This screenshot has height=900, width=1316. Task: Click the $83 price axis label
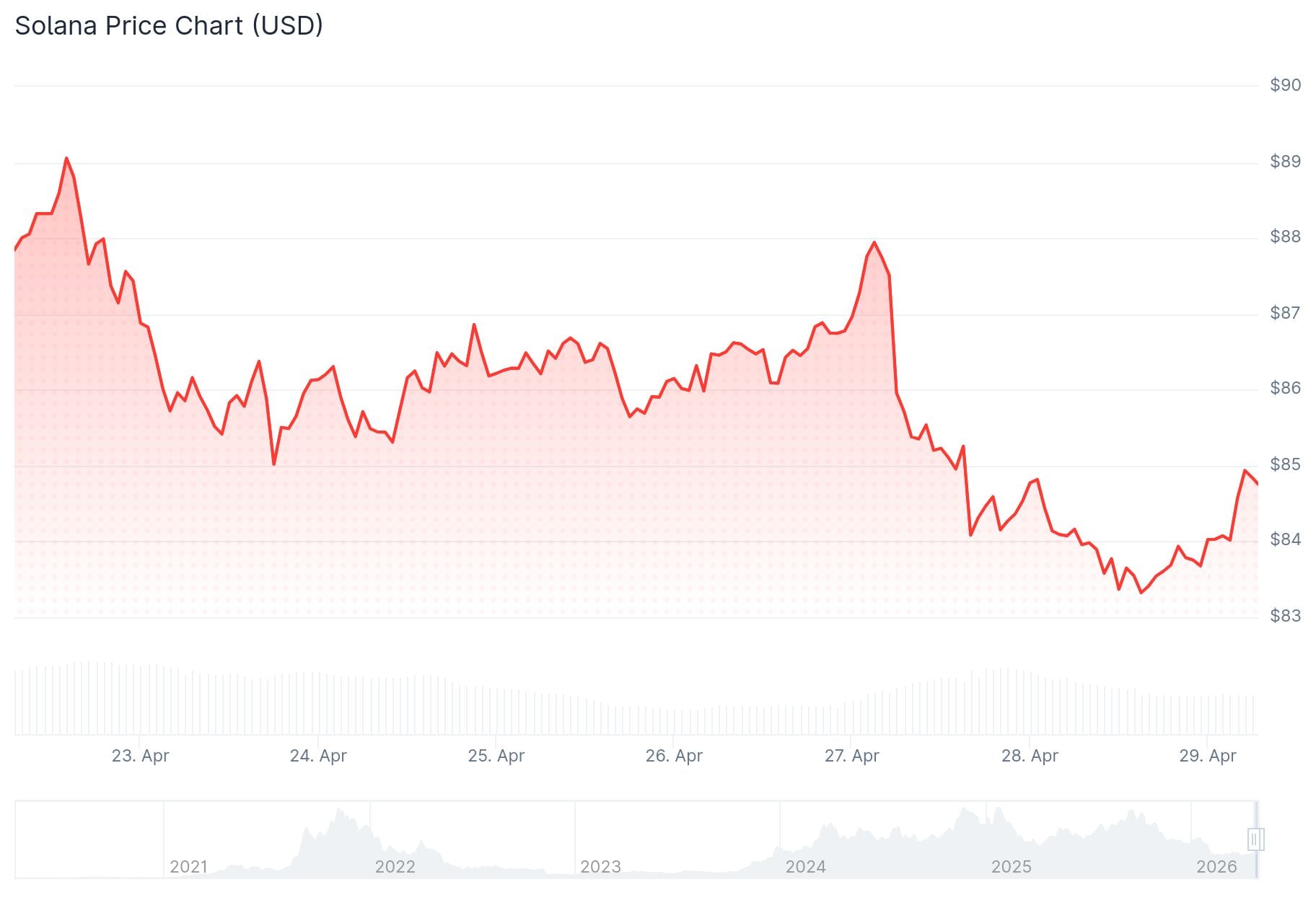pos(1285,616)
